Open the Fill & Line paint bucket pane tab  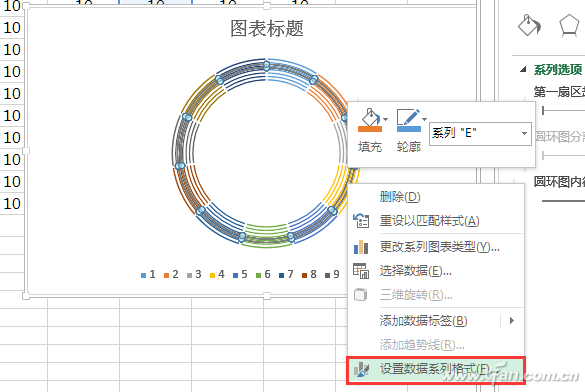click(529, 25)
